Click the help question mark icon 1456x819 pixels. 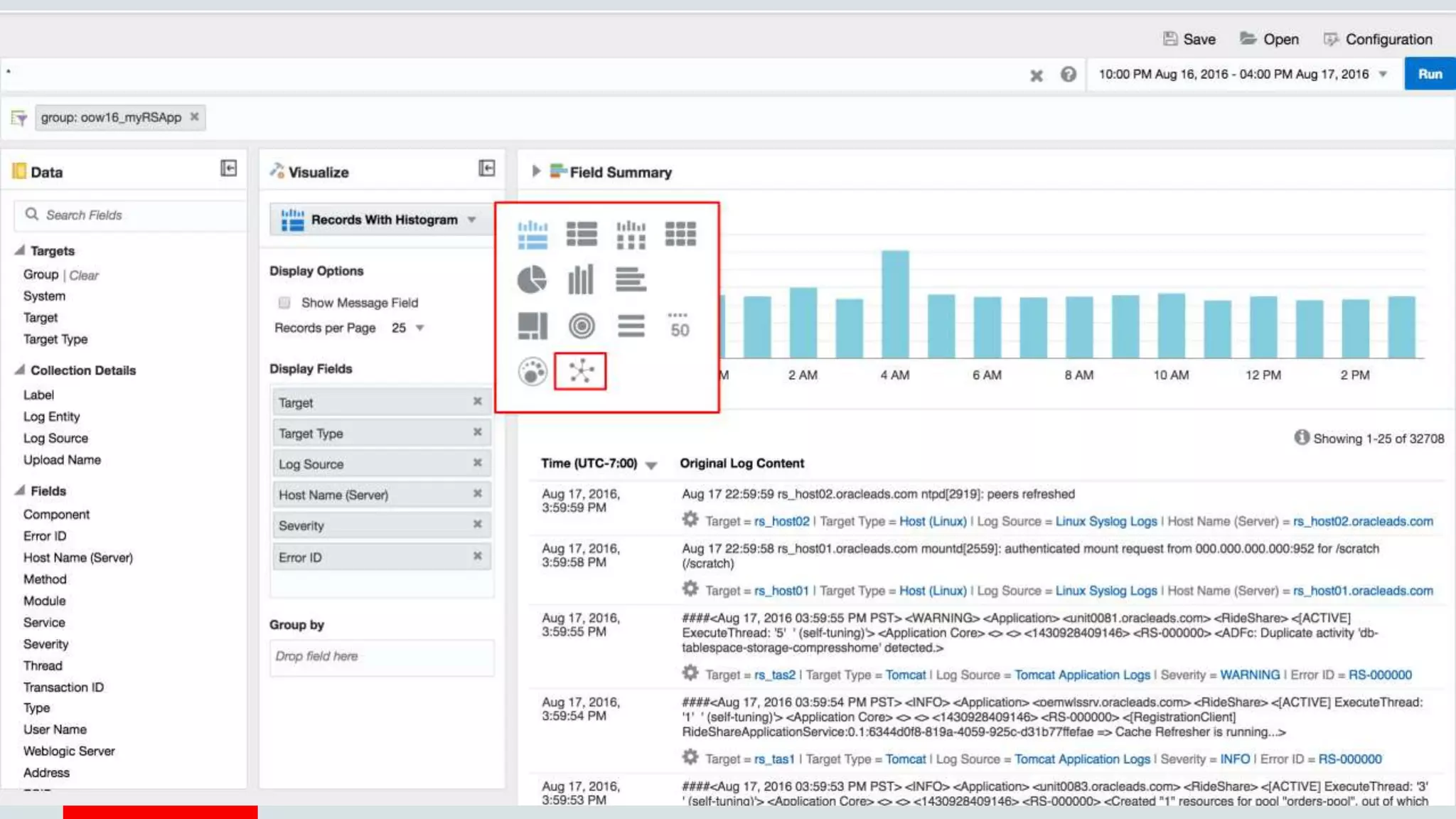click(x=1068, y=75)
